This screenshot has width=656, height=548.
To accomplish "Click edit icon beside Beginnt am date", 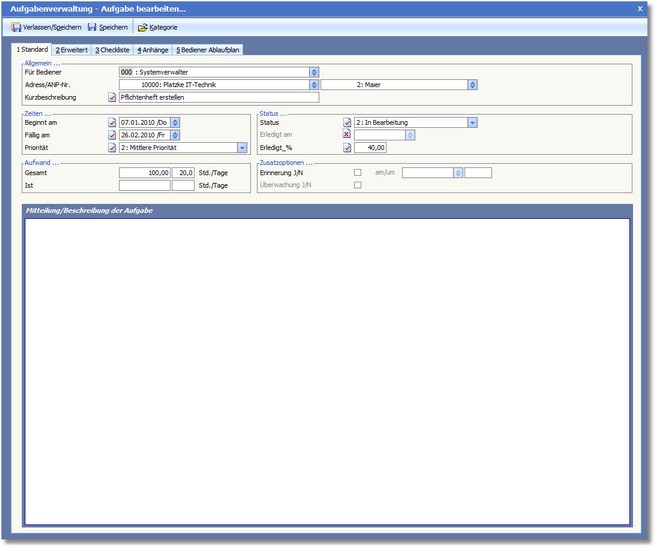I will coord(112,123).
